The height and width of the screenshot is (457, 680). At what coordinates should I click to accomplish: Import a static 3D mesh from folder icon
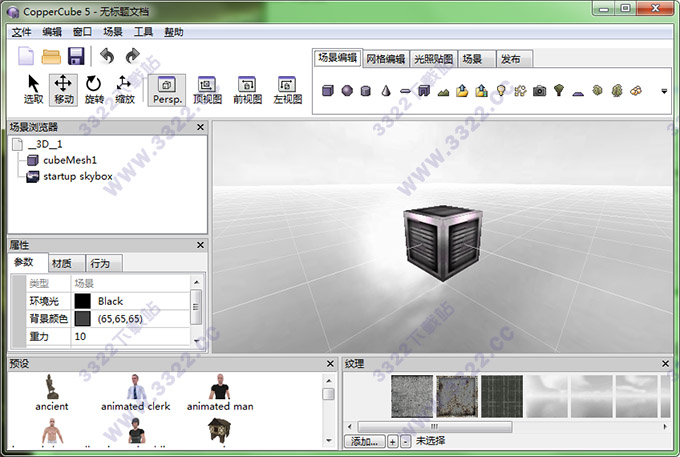[462, 91]
